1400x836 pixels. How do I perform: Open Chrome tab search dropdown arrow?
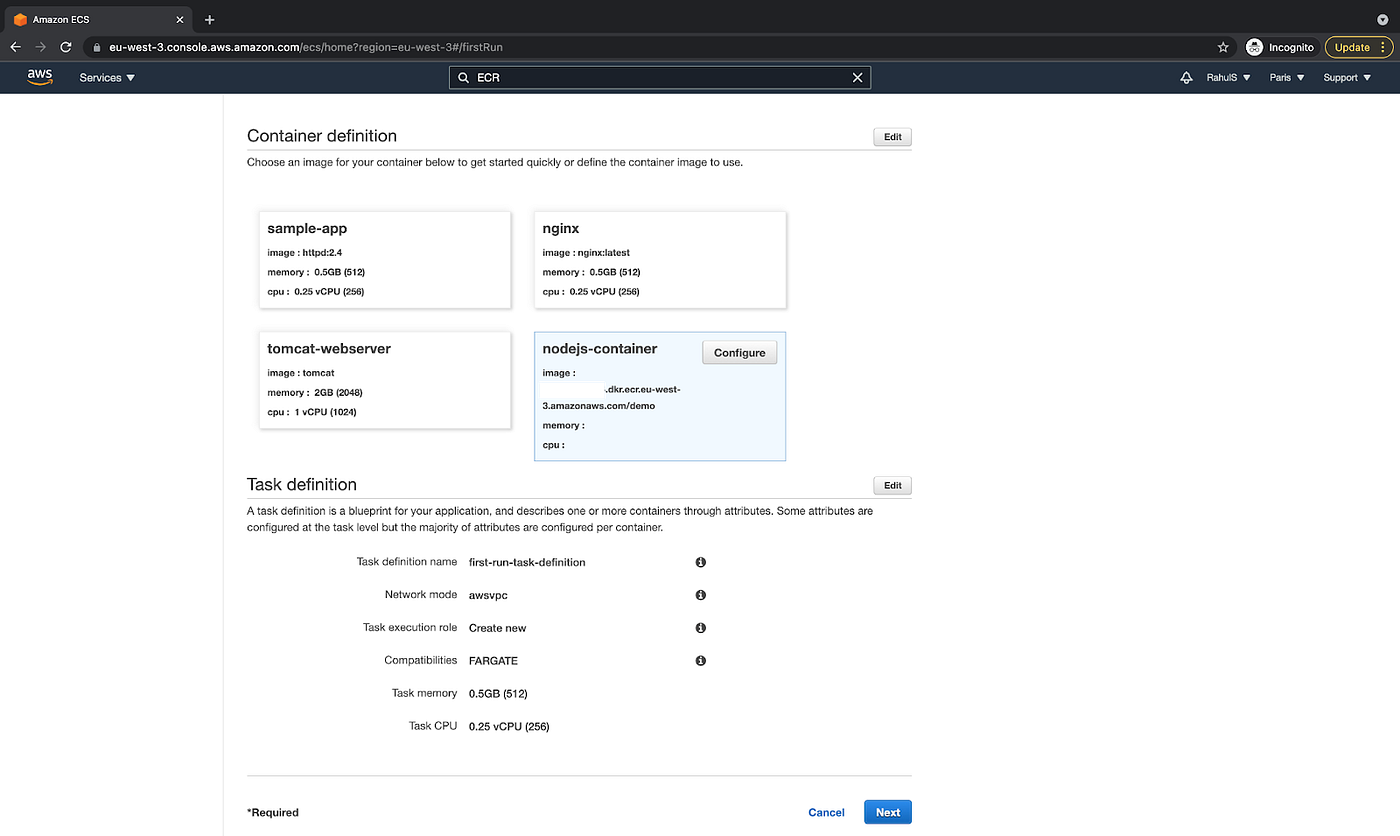pyautogui.click(x=1382, y=20)
